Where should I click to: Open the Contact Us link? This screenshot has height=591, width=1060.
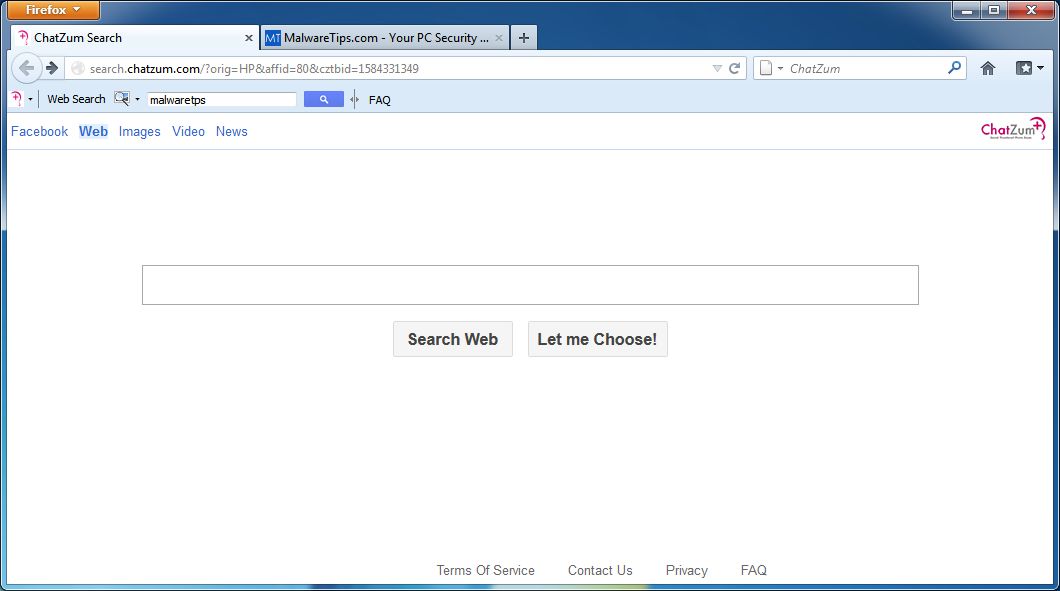(600, 570)
